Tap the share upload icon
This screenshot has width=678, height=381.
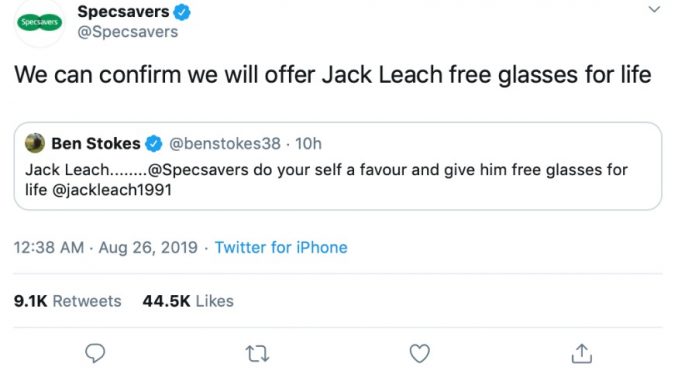point(582,353)
